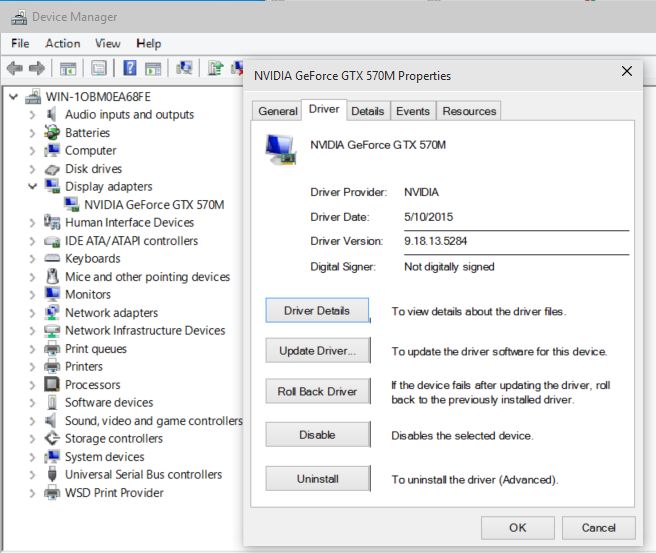Viewport: 656px width, 553px height.
Task: Switch to the Resources tab
Action: [x=469, y=111]
